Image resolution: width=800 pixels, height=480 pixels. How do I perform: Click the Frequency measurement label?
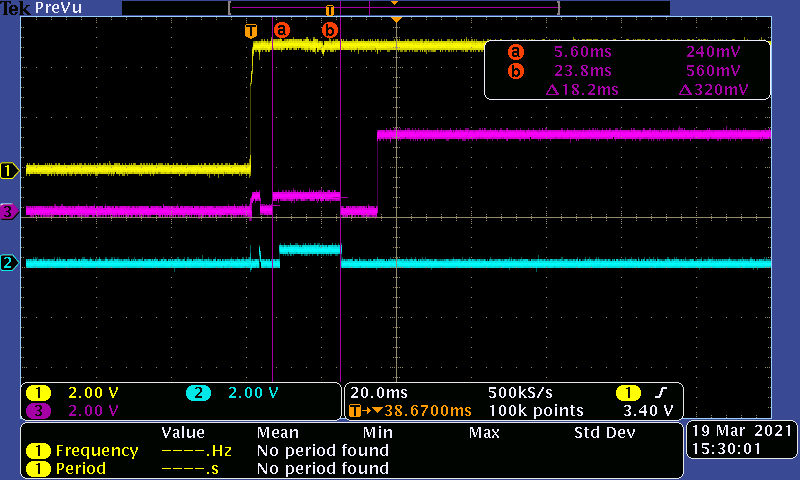tap(97, 451)
